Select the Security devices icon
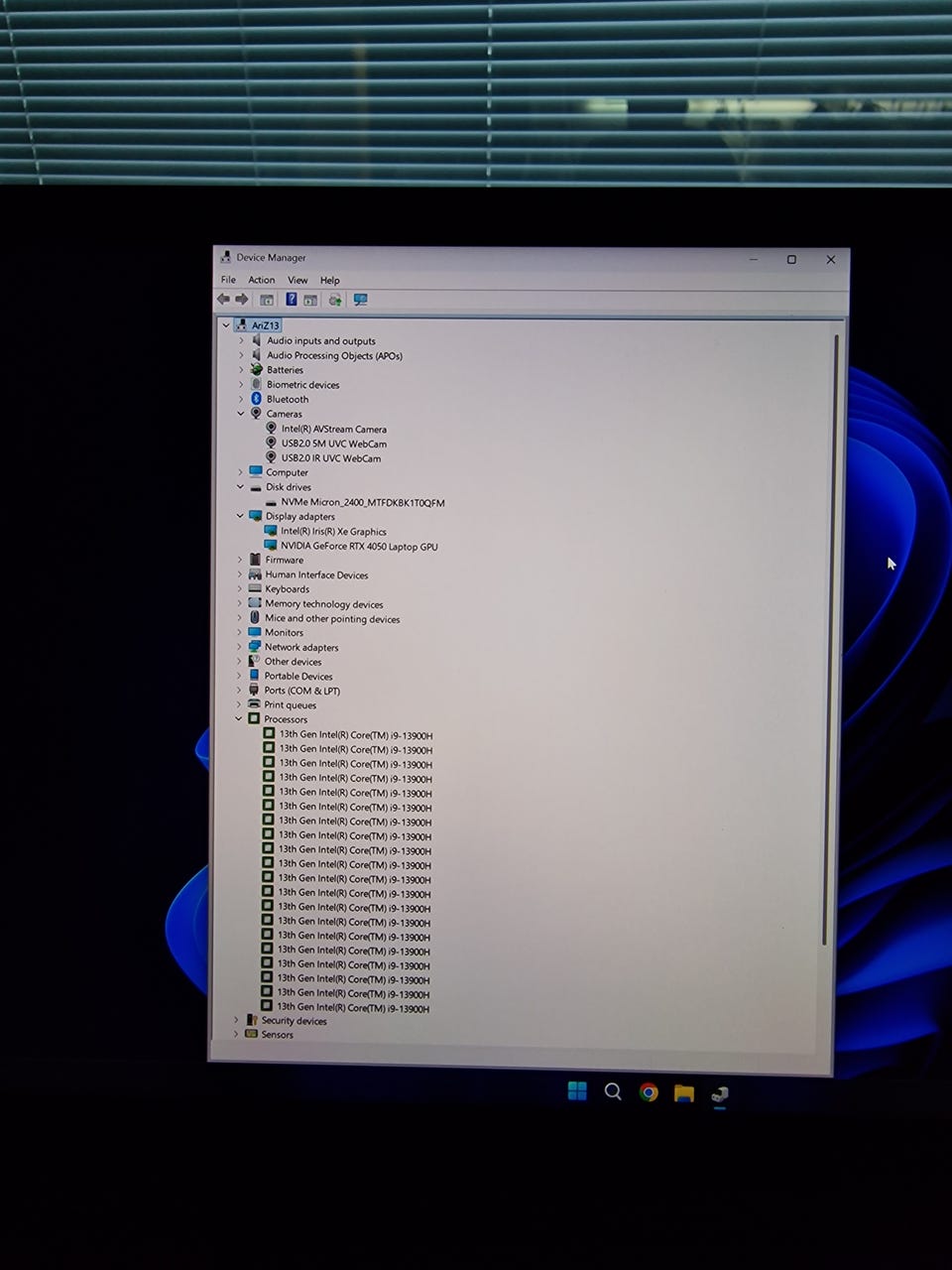 click(252, 1020)
